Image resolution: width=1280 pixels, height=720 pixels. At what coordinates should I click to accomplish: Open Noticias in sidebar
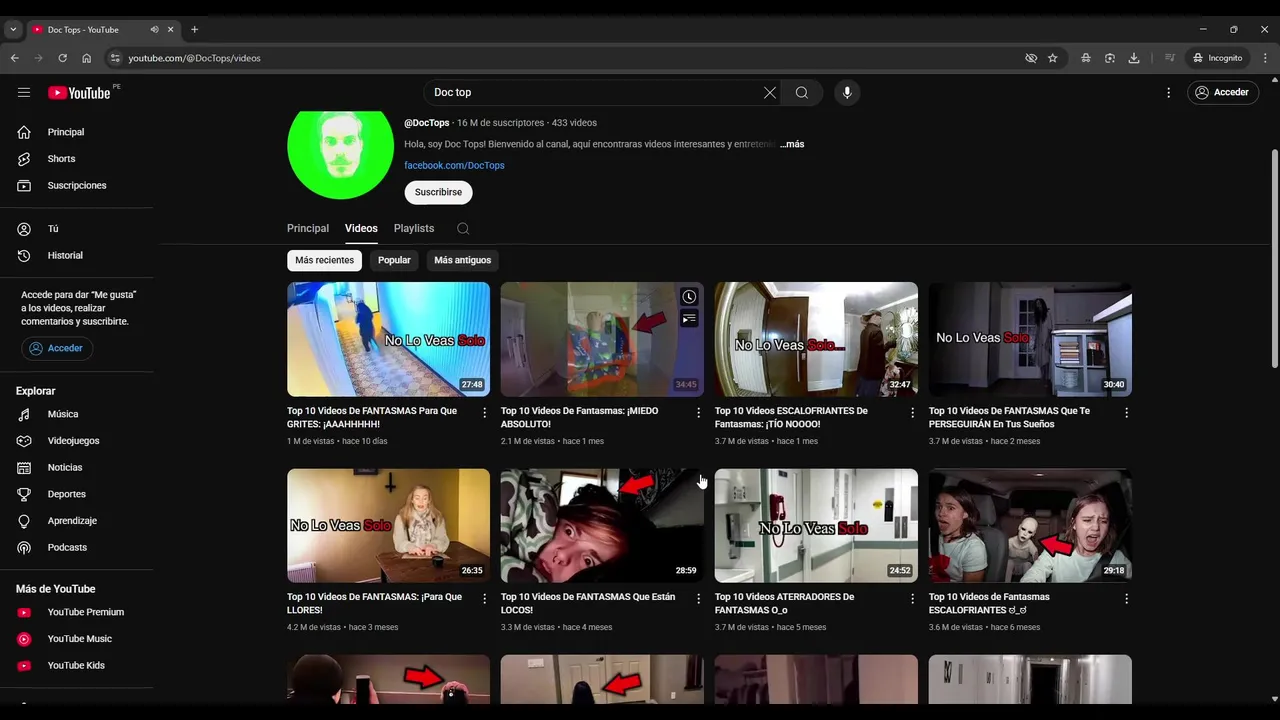pos(77,467)
